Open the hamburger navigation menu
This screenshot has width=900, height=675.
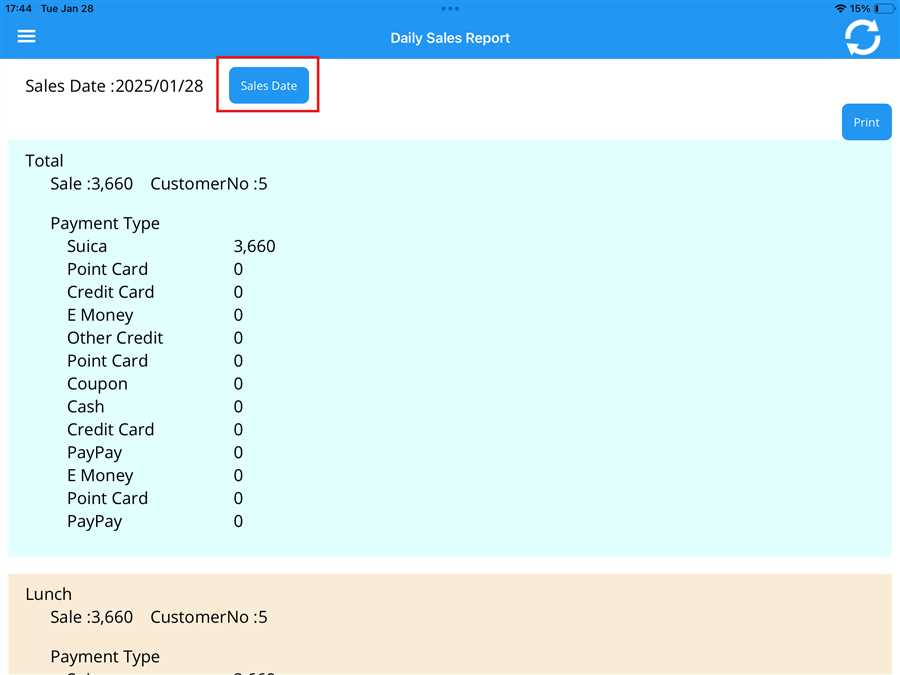(x=26, y=36)
